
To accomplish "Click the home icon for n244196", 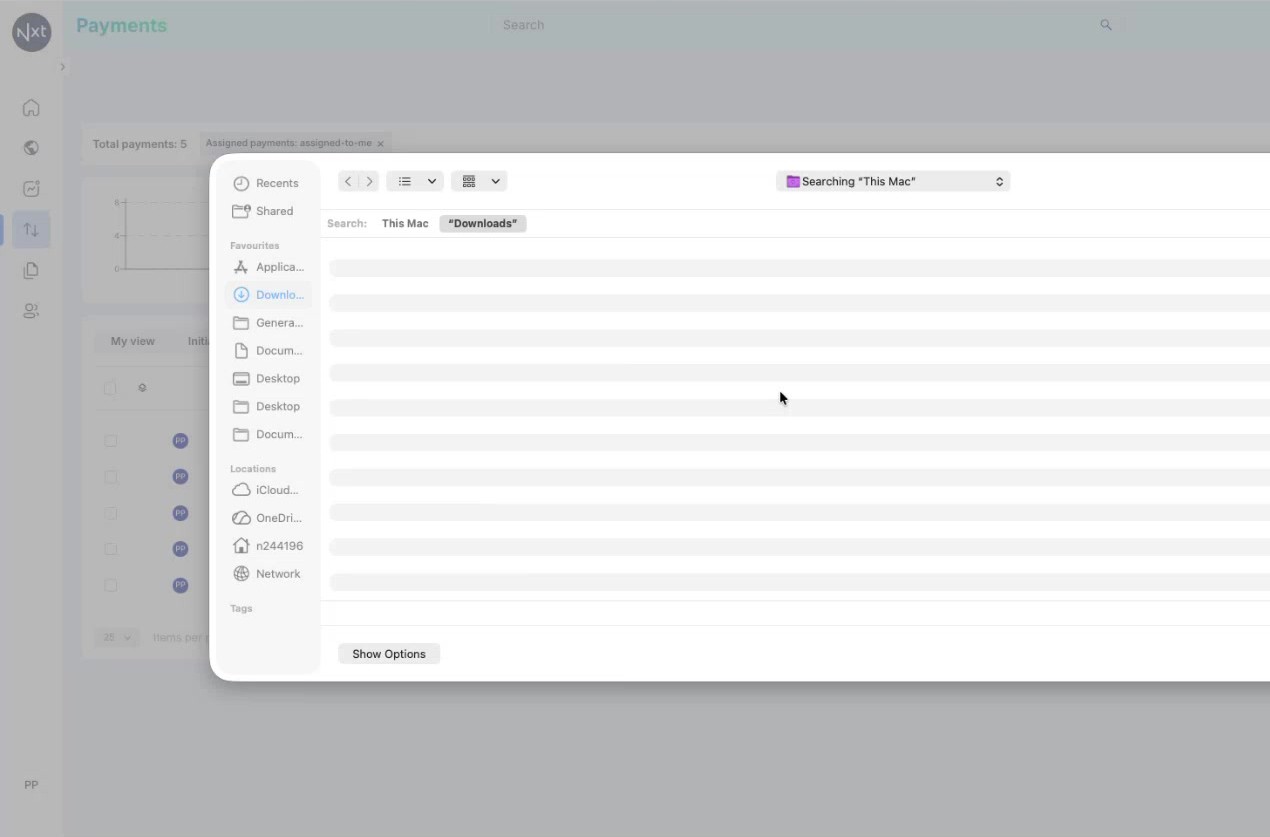I will coord(241,546).
